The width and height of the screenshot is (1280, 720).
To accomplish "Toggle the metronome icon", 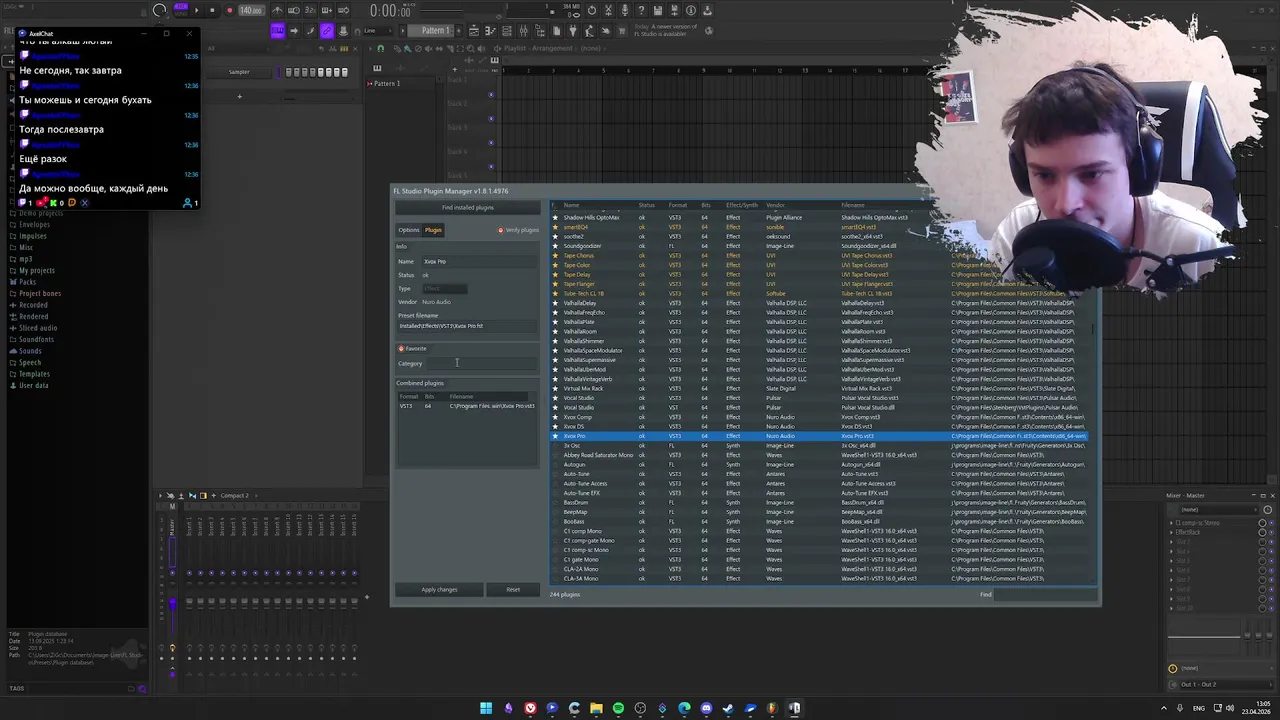I will 278,10.
